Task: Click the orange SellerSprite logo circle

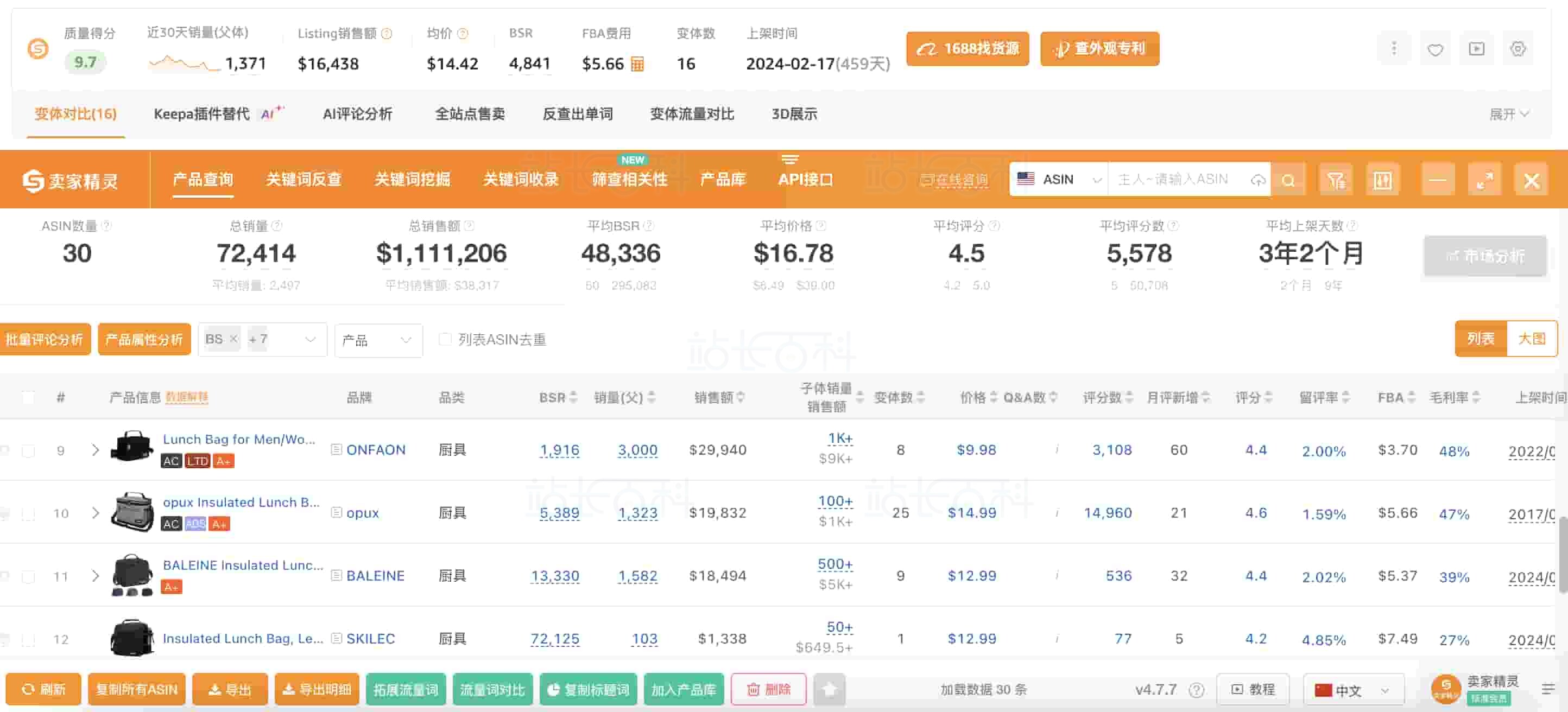Action: pos(38,48)
